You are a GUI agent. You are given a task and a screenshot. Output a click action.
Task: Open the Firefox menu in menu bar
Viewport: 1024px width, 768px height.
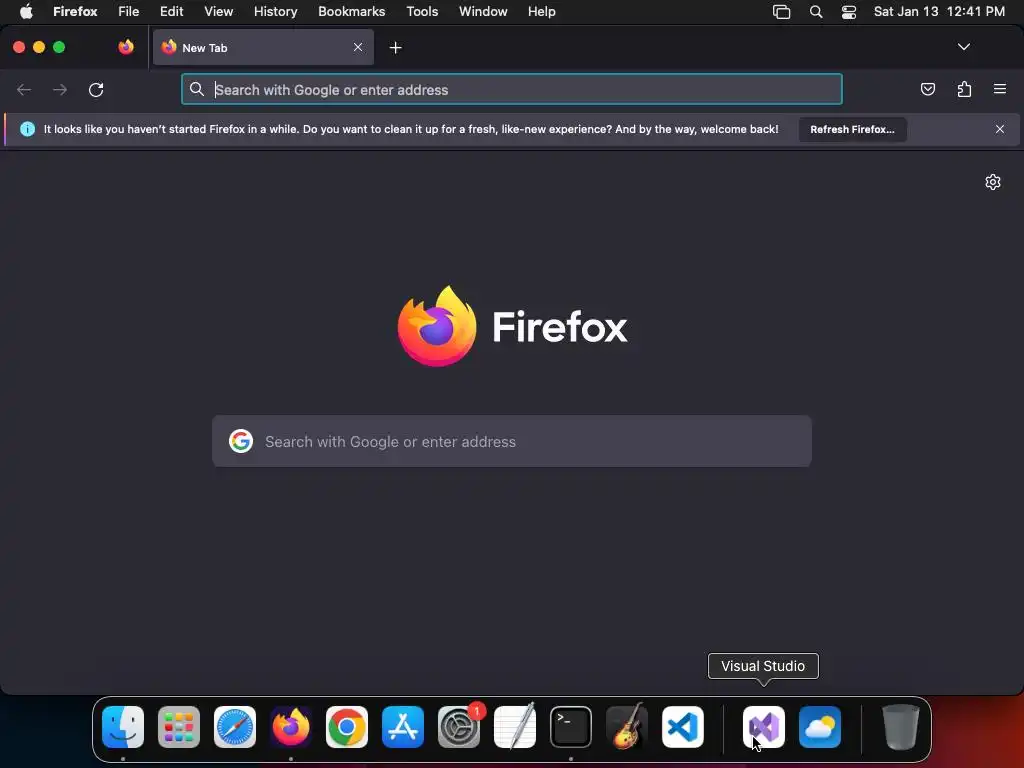[x=75, y=11]
